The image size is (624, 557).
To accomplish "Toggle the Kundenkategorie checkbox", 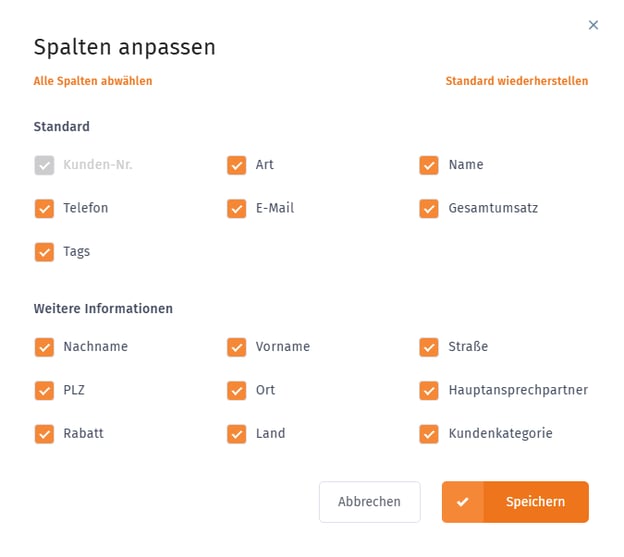I will (429, 434).
